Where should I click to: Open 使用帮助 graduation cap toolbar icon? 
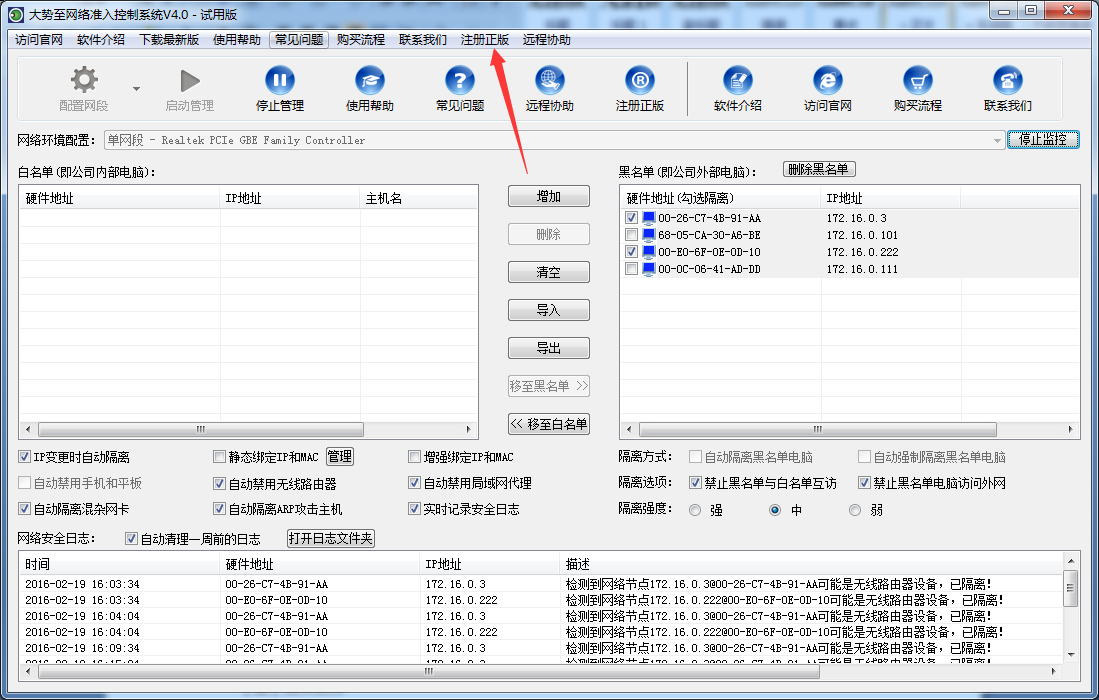[x=370, y=80]
